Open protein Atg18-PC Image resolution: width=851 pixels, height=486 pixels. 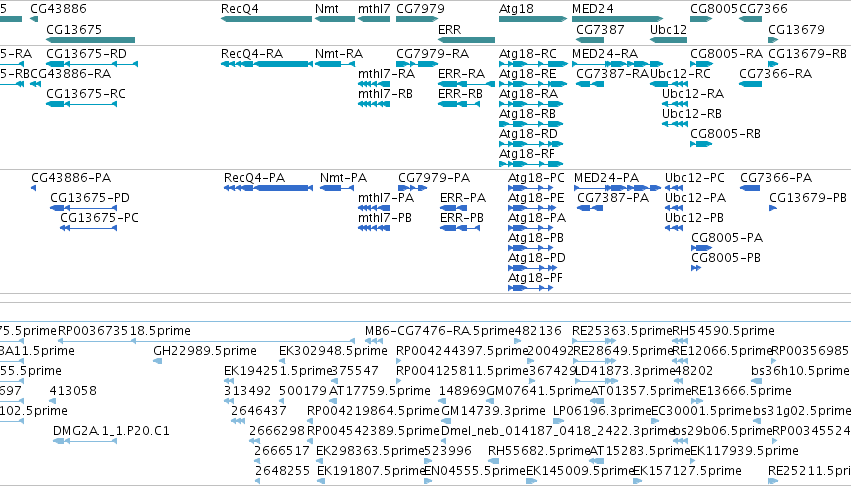(x=530, y=188)
